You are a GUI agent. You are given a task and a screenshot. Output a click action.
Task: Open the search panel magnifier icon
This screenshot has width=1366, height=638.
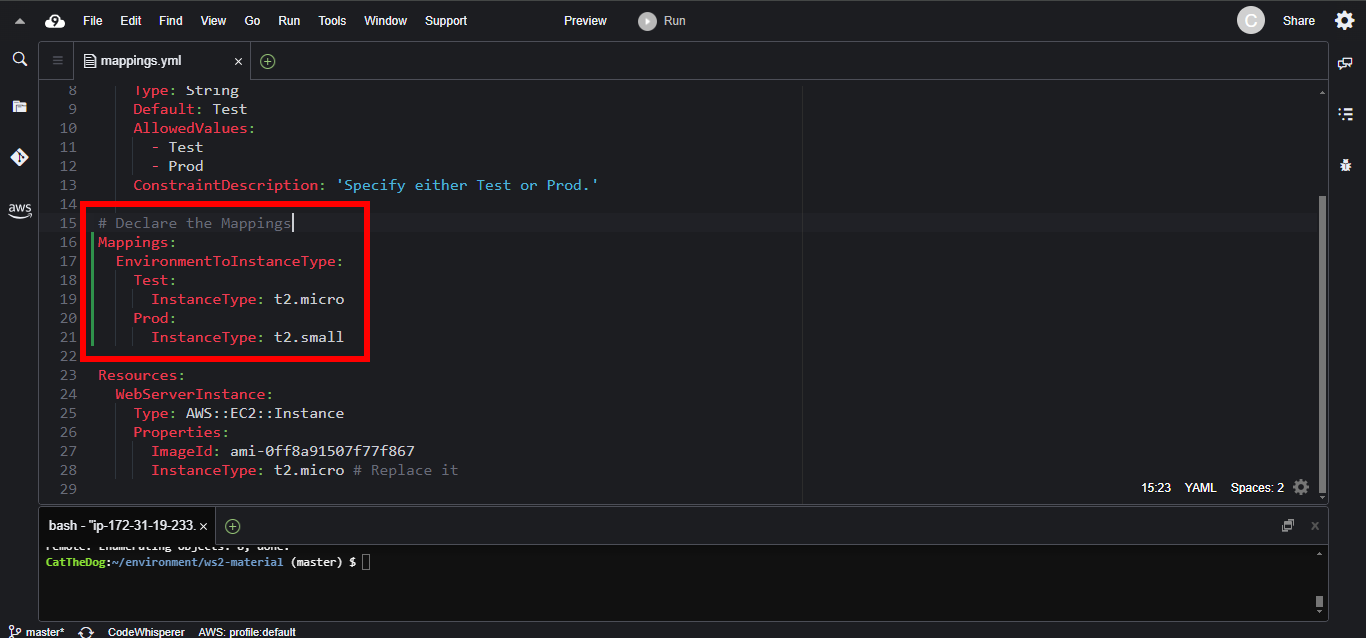click(19, 60)
